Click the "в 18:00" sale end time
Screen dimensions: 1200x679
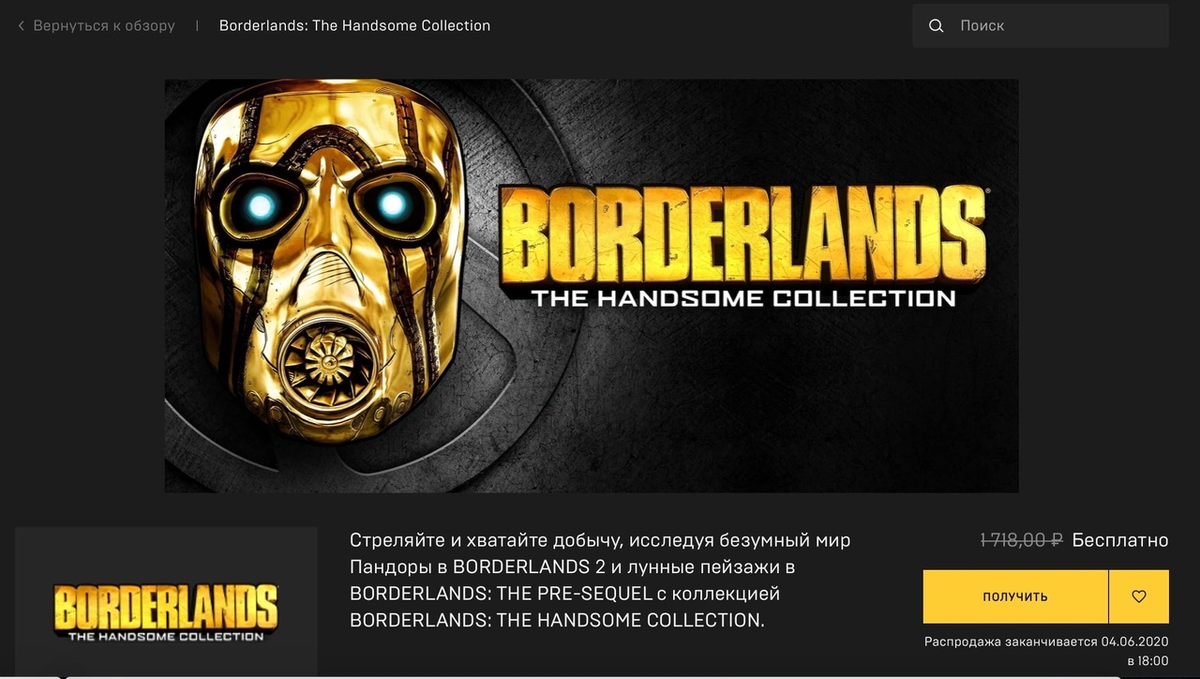pyautogui.click(x=1147, y=661)
